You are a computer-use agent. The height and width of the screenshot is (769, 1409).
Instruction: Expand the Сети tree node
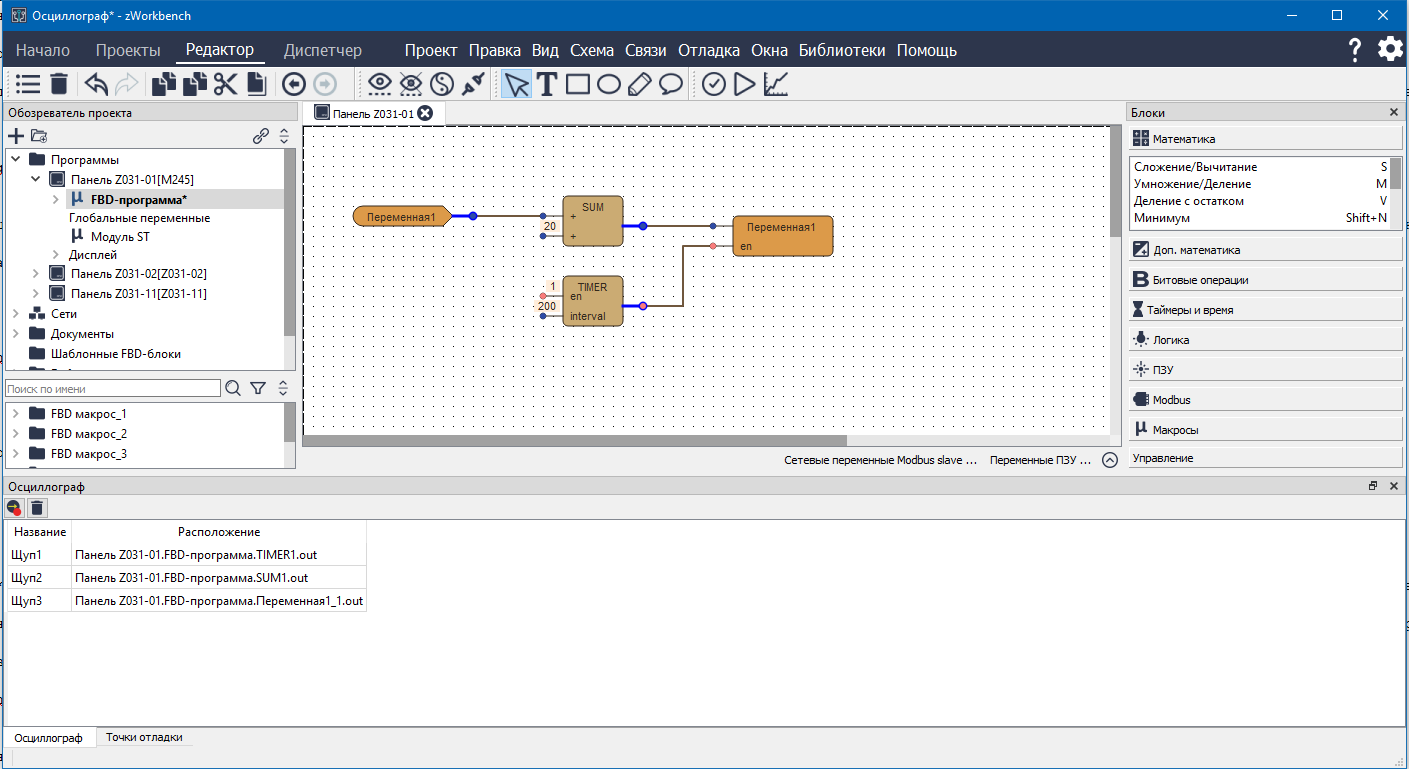[x=16, y=314]
